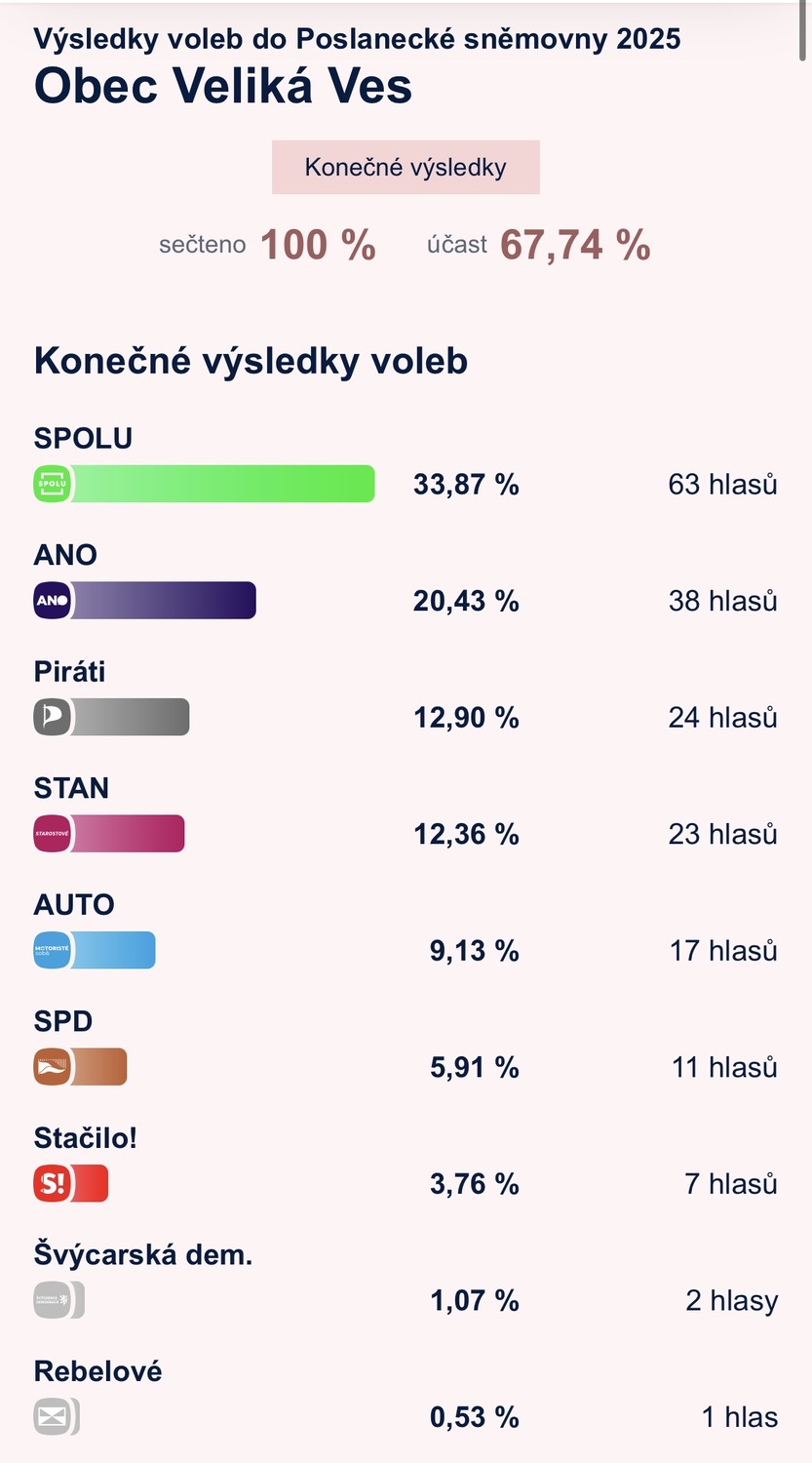
Task: Click the 63 hlasů vote count
Action: (x=722, y=484)
